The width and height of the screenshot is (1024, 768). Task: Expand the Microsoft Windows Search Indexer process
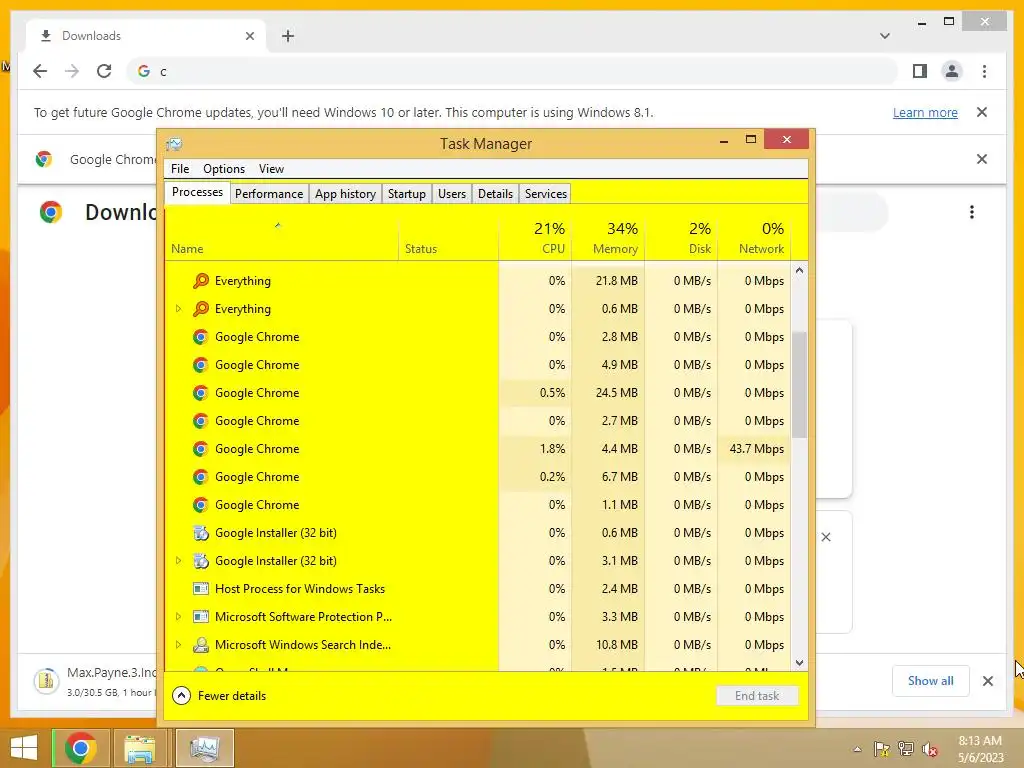tap(178, 645)
